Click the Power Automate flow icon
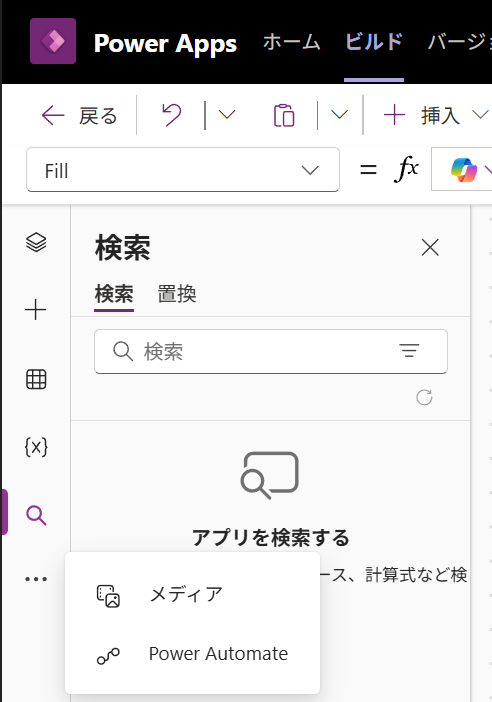This screenshot has height=702, width=492. point(108,656)
